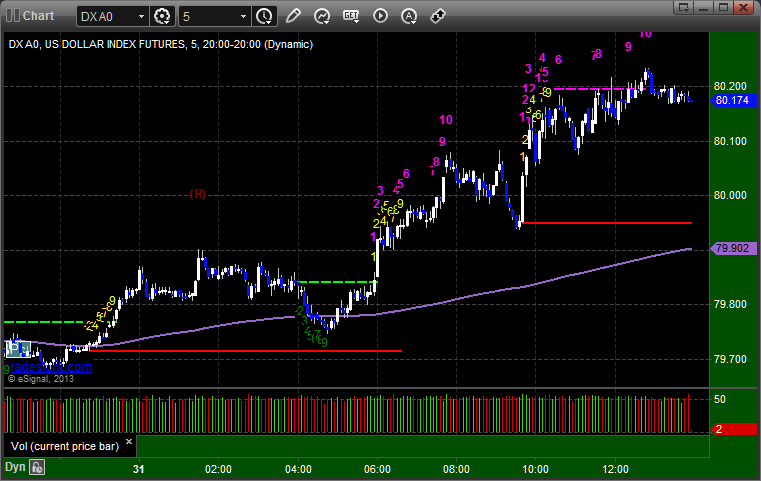
Task: Click the window linking arrows icon
Action: tap(438, 16)
